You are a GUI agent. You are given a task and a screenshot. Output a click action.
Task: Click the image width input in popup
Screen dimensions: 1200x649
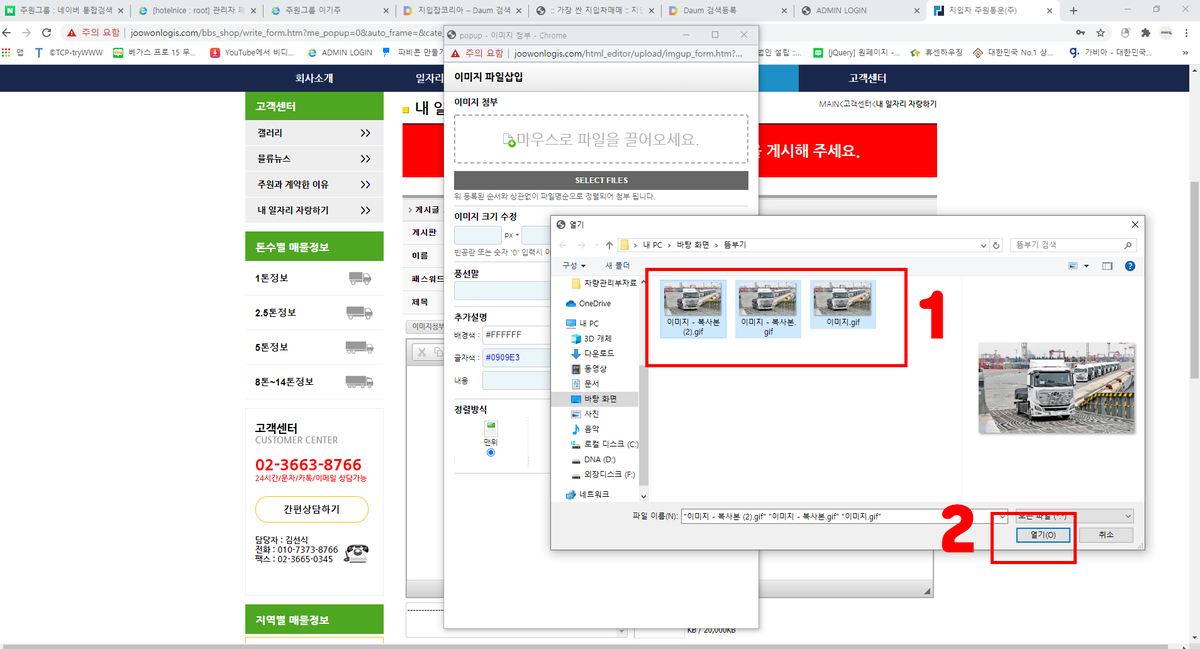[x=477, y=235]
